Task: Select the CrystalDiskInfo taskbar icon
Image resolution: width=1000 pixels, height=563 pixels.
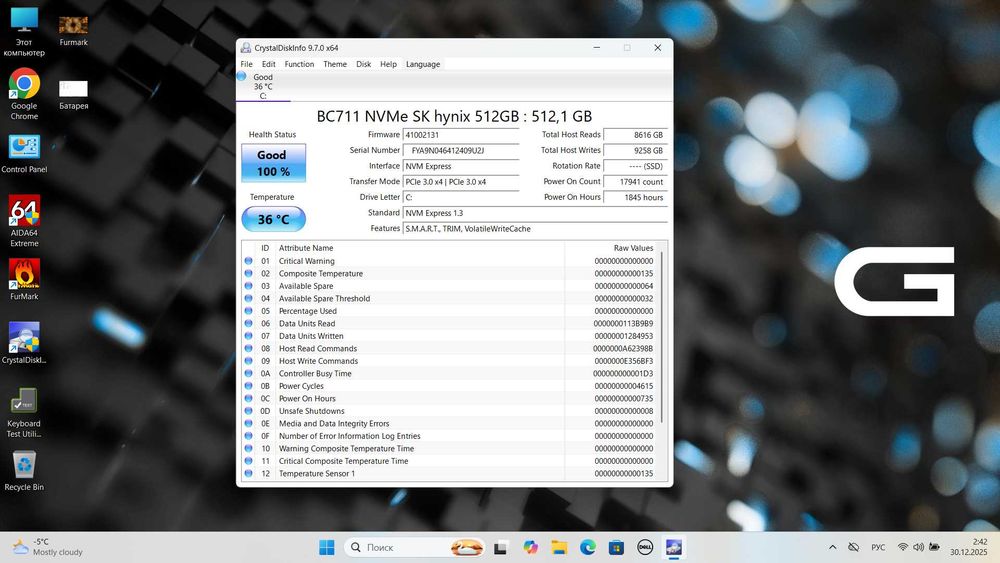Action: [674, 548]
